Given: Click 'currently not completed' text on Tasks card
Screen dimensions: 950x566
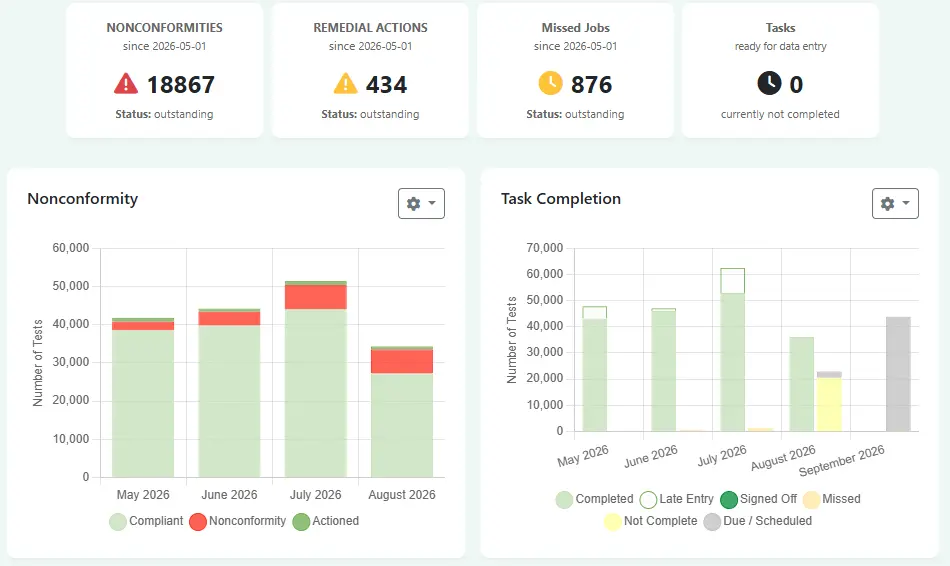Looking at the screenshot, I should (x=780, y=114).
